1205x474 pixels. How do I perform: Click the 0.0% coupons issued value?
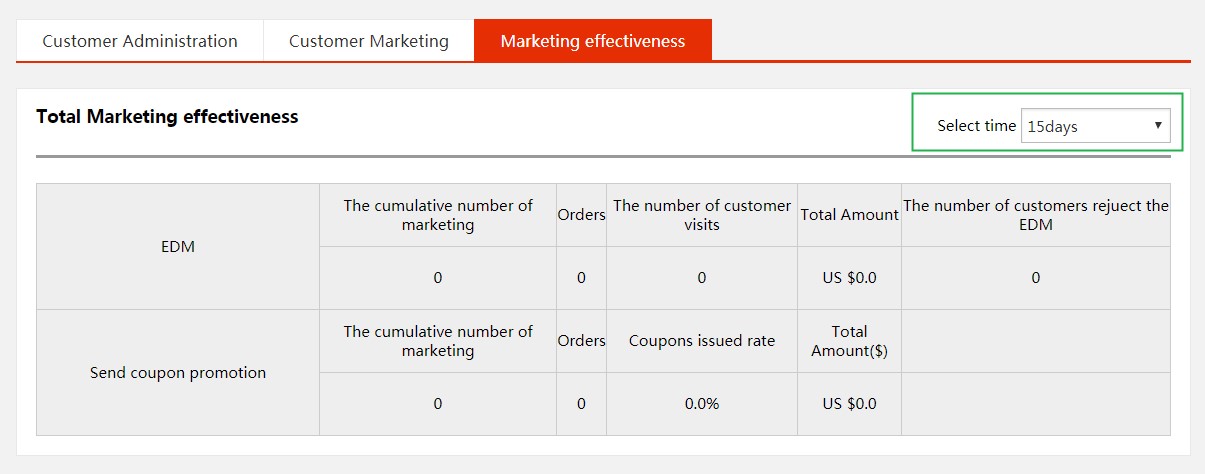tap(701, 404)
